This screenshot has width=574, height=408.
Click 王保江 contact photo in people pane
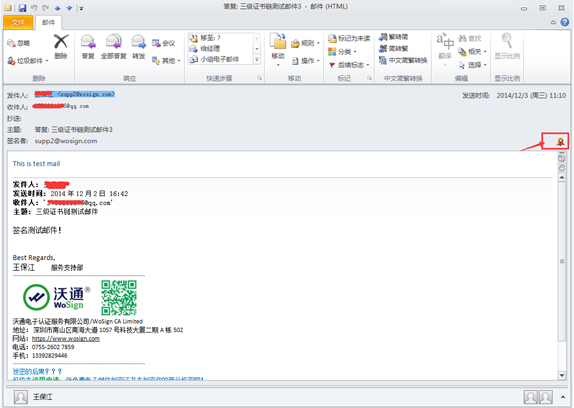21,397
